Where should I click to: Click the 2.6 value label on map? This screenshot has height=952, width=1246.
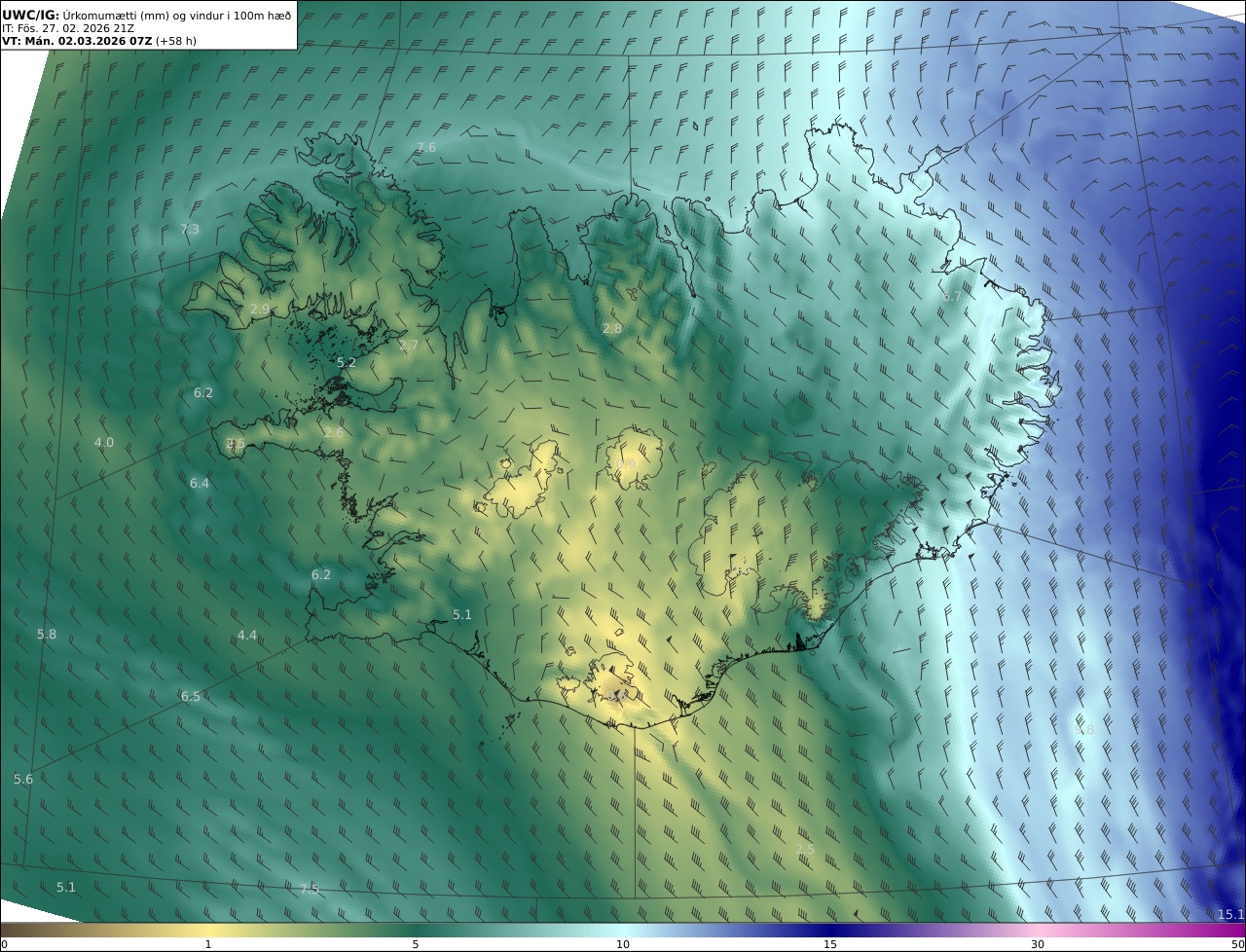pyautogui.click(x=334, y=432)
